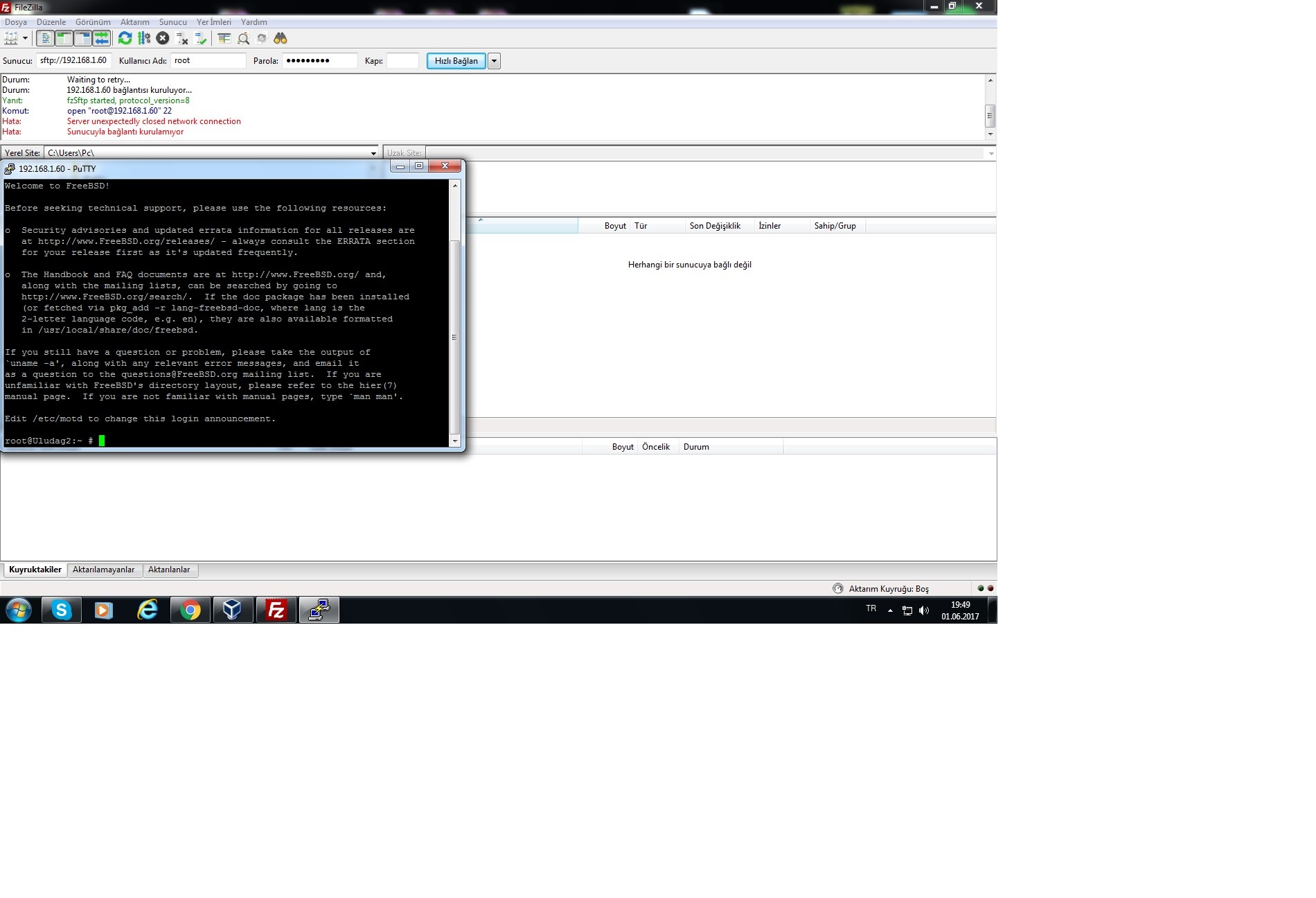Click the PuTTY terminal green cursor
Image resolution: width=1316 pixels, height=898 pixels.
click(102, 441)
